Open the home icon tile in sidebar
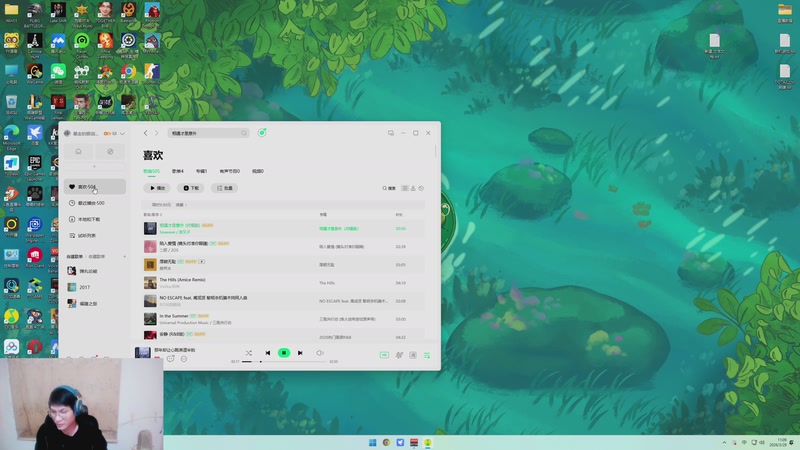This screenshot has height=450, width=800. click(x=79, y=152)
